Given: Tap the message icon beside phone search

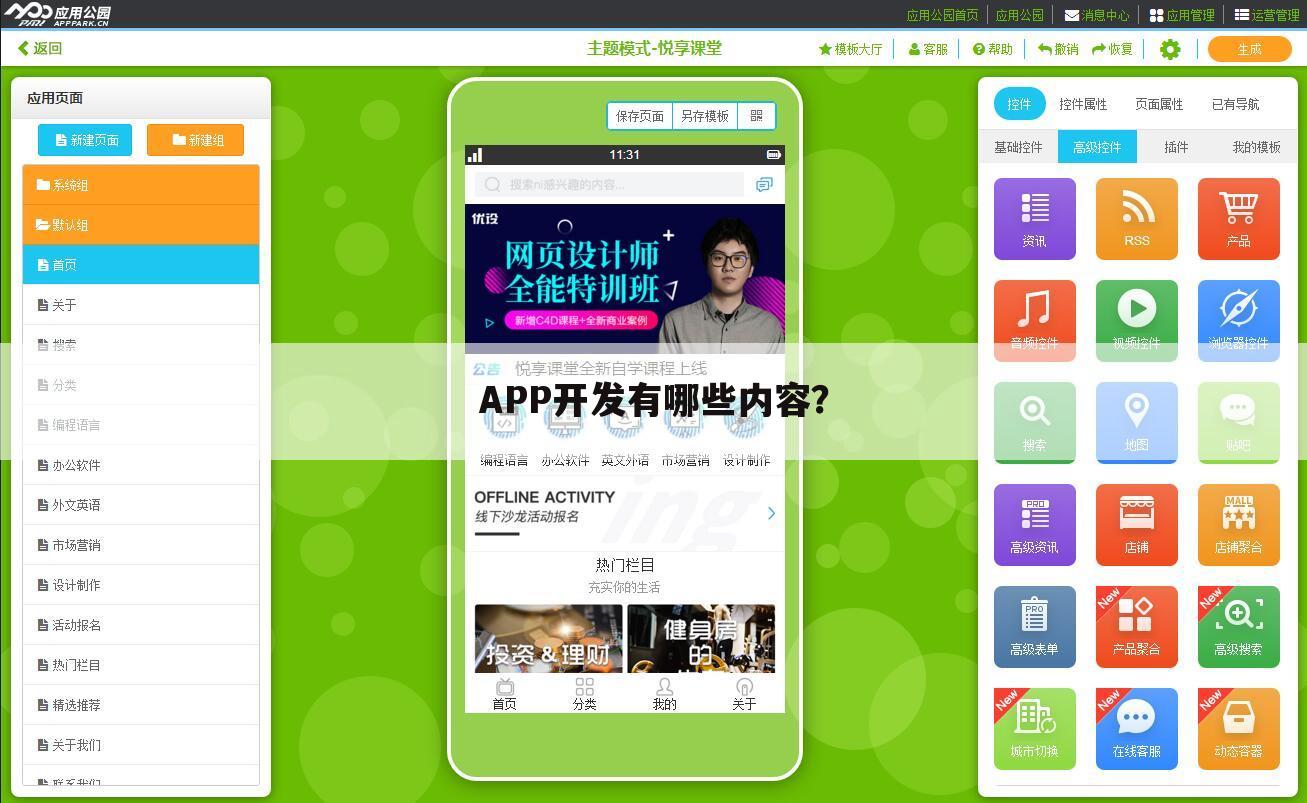Looking at the screenshot, I should pos(764,184).
